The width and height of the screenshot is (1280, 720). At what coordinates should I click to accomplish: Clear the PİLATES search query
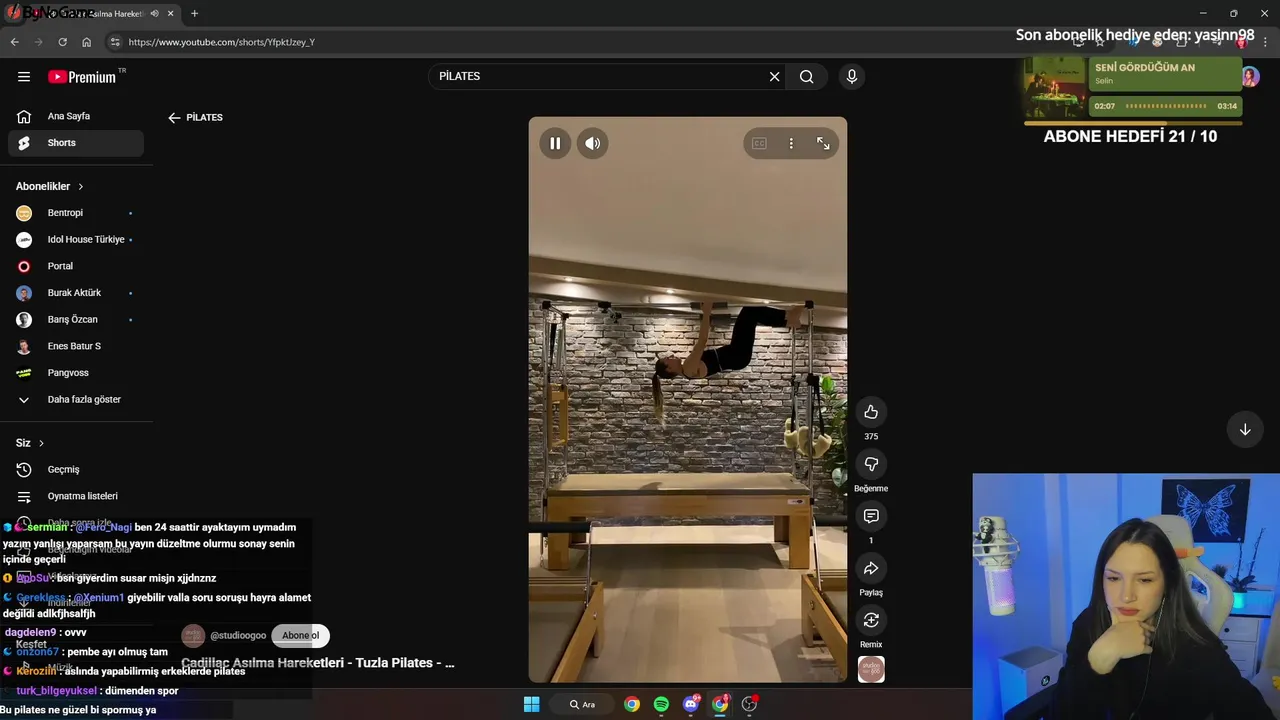coord(774,77)
